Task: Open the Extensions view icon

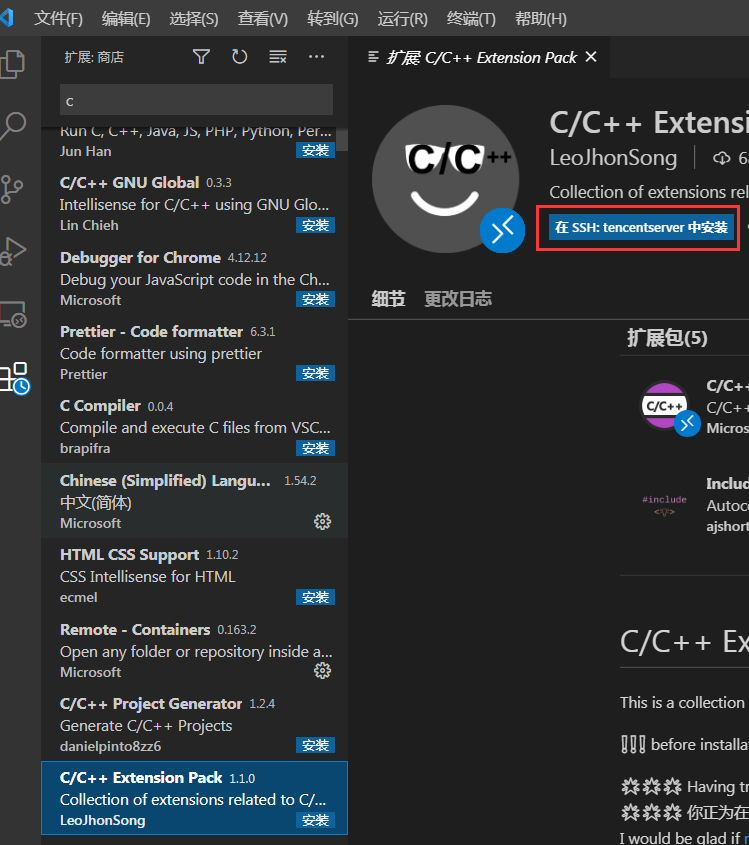Action: 14,377
